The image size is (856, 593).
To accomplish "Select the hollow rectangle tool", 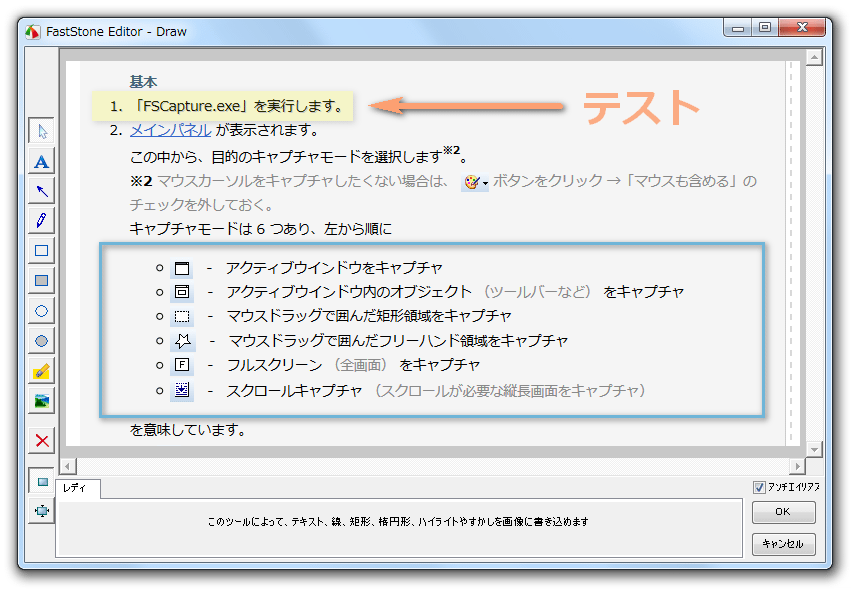I will 41,251.
